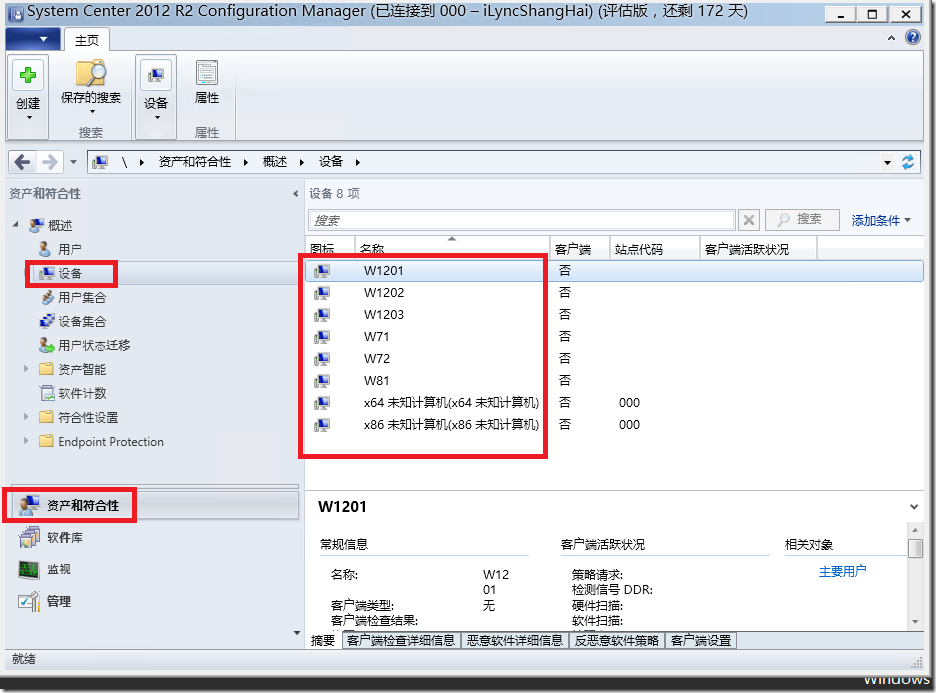This screenshot has width=936, height=693.
Task: Open the blue application menu dropdown
Action: 32,39
